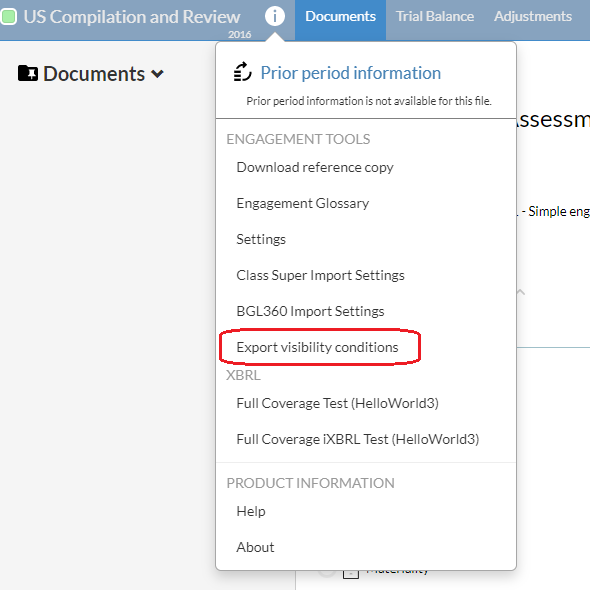Viewport: 590px width, 590px height.
Task: Run Full Coverage Test (HelloWorld3)
Action: [x=338, y=403]
